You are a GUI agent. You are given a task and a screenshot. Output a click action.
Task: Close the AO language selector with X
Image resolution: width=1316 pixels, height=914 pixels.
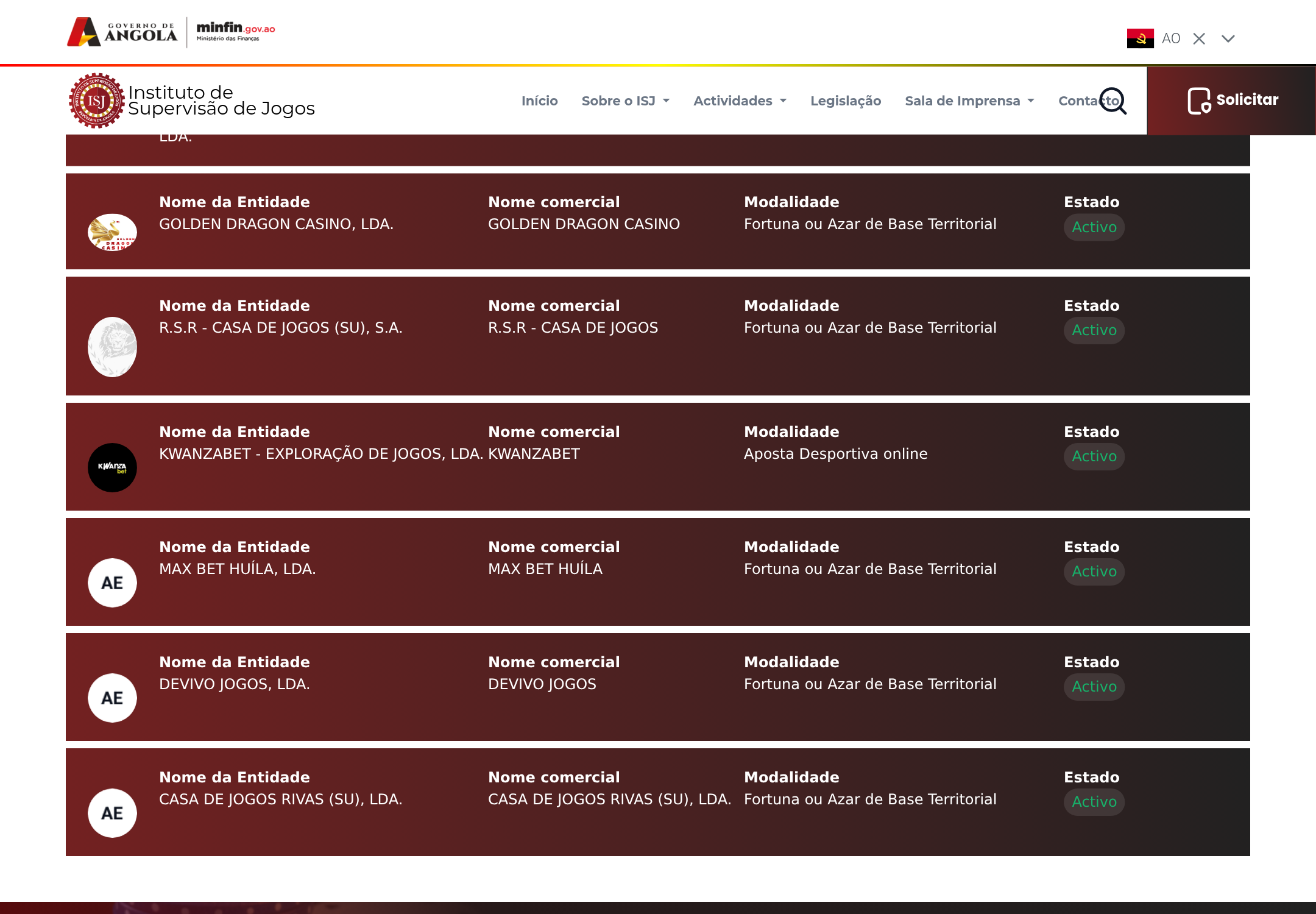click(x=1199, y=38)
